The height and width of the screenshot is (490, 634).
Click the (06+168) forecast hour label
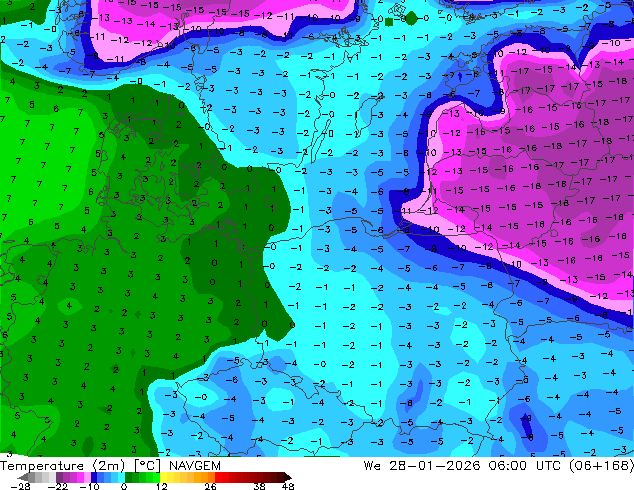(601, 466)
